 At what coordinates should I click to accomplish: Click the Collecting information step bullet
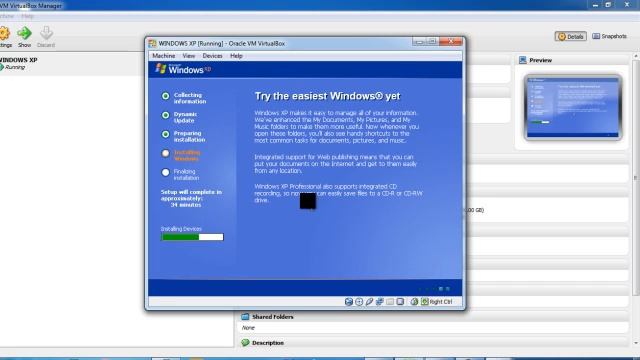click(165, 96)
